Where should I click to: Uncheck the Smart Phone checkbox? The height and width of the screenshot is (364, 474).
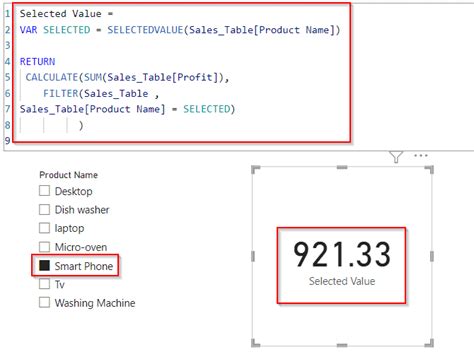click(x=44, y=266)
